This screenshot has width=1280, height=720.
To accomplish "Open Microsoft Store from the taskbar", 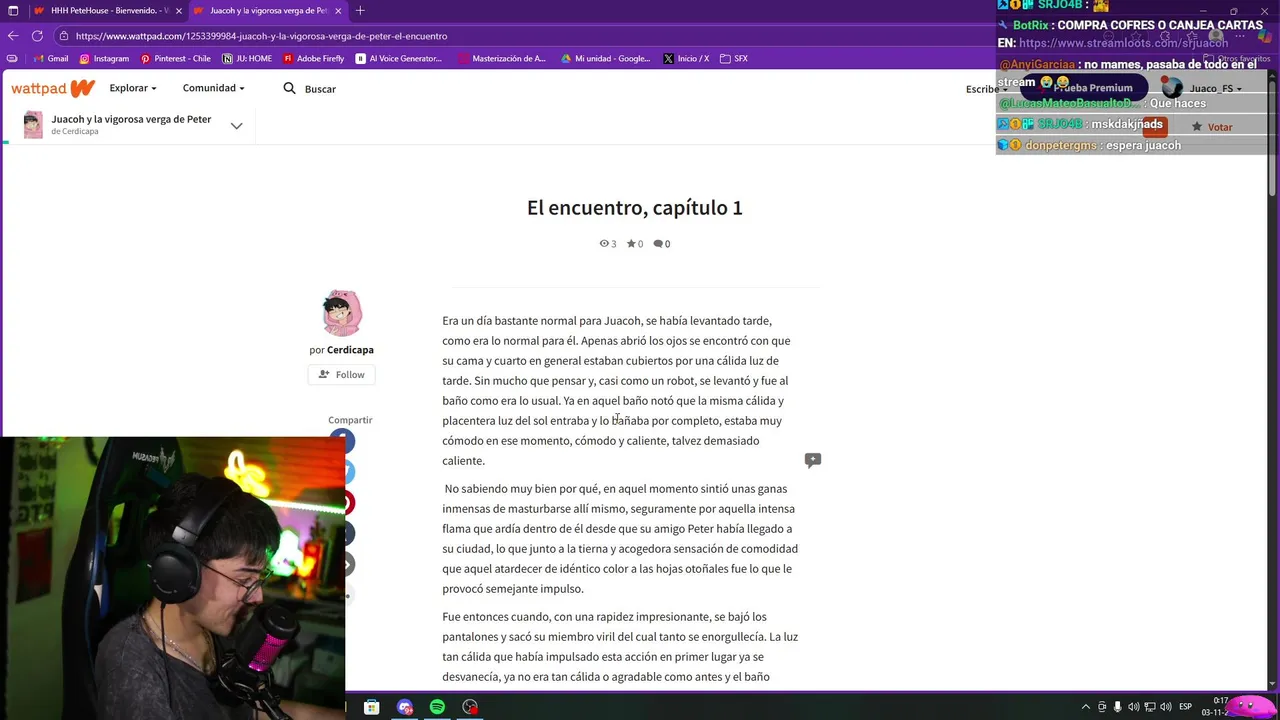I will pos(371,707).
